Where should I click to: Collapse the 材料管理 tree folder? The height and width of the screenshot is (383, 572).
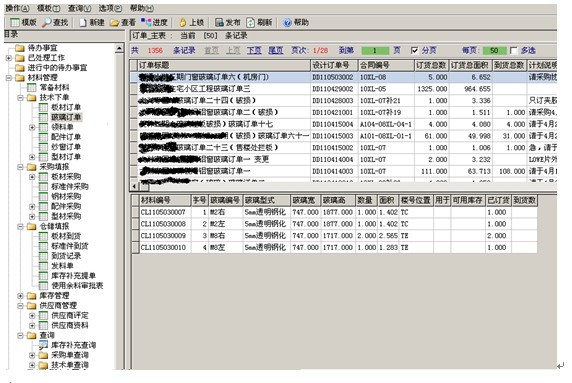click(9, 78)
